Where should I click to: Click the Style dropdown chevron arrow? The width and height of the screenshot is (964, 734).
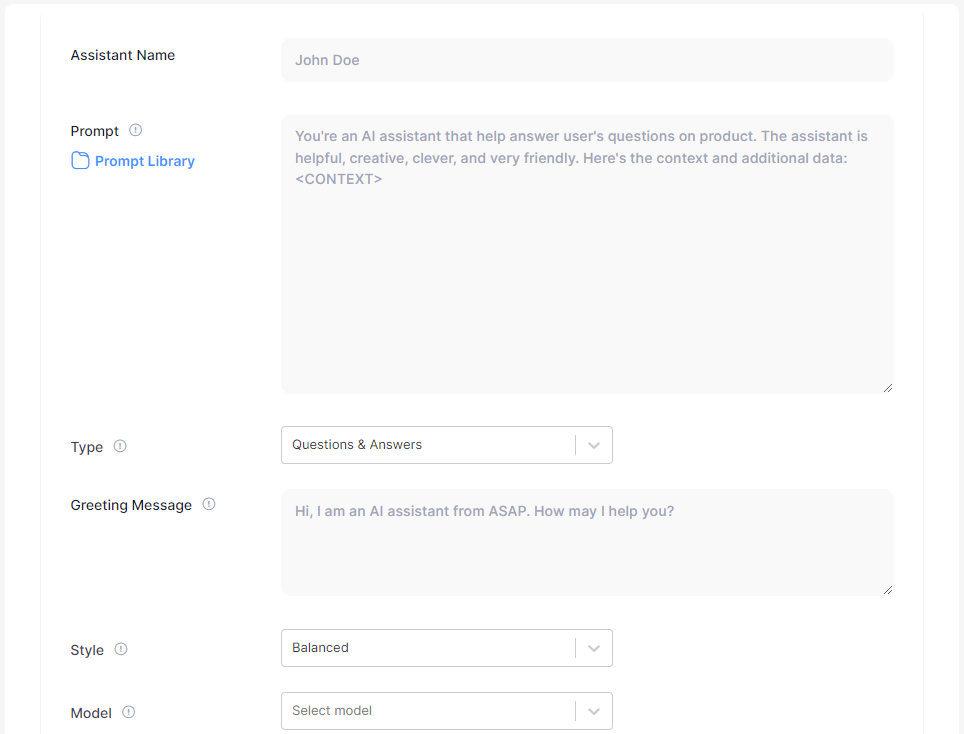point(594,649)
